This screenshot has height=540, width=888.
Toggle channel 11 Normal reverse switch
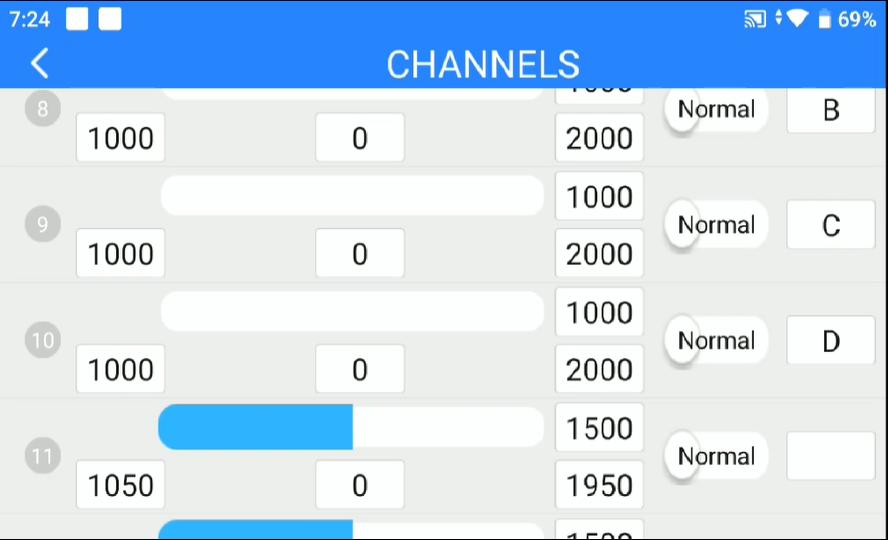[715, 457]
